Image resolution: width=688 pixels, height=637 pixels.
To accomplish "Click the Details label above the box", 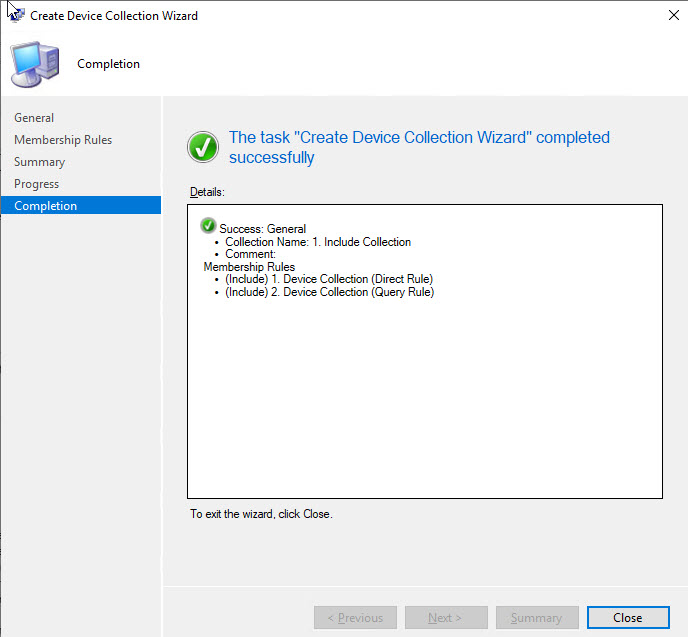I will (x=207, y=191).
